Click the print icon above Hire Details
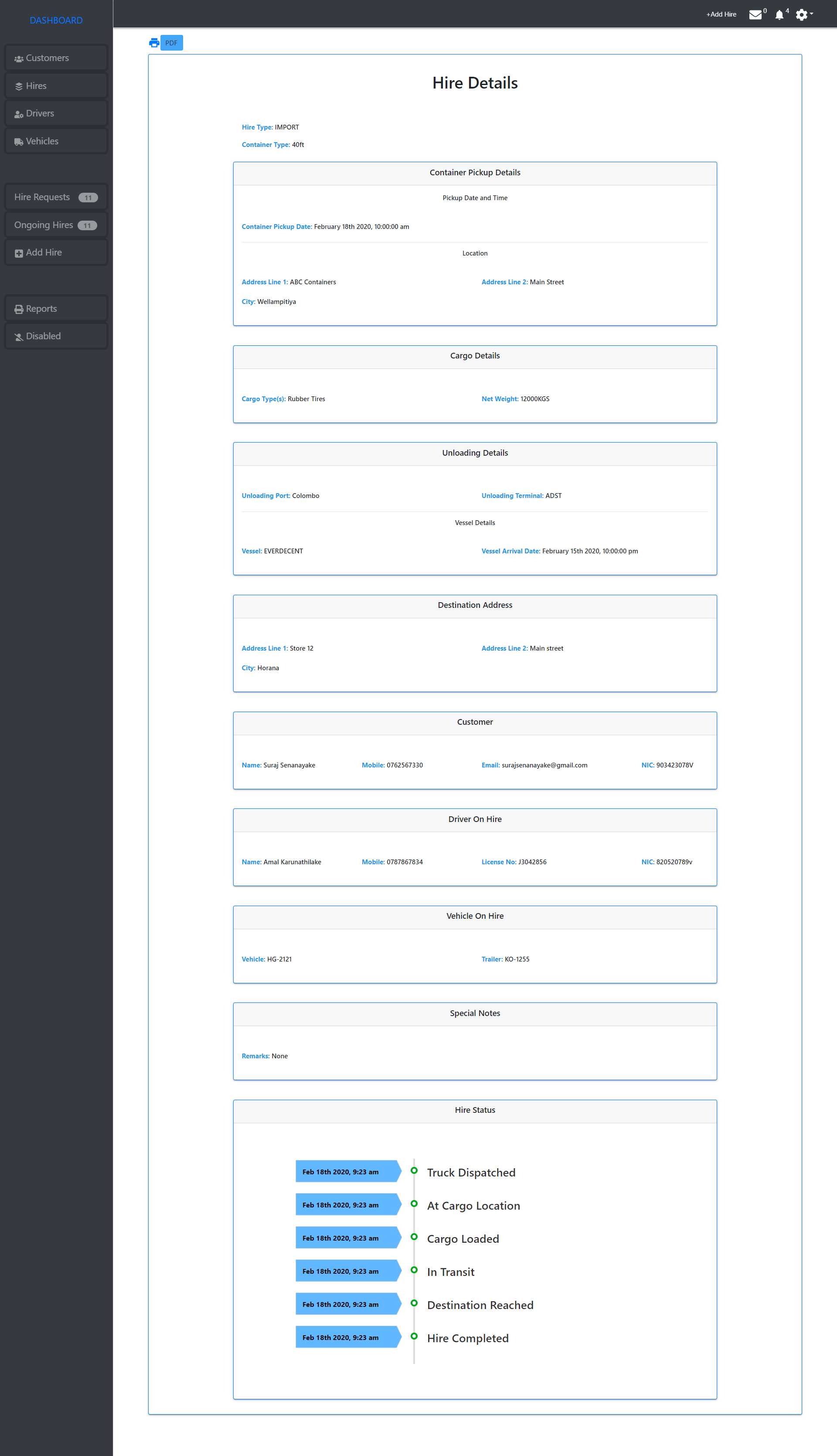The image size is (837, 1456). 153,42
